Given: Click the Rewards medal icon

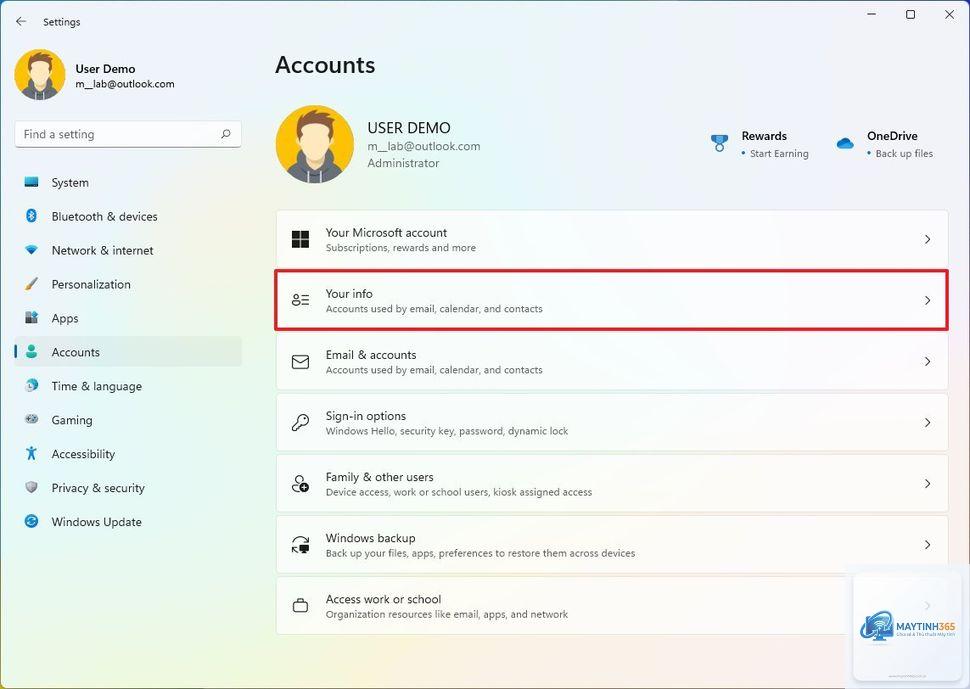Looking at the screenshot, I should pyautogui.click(x=719, y=143).
